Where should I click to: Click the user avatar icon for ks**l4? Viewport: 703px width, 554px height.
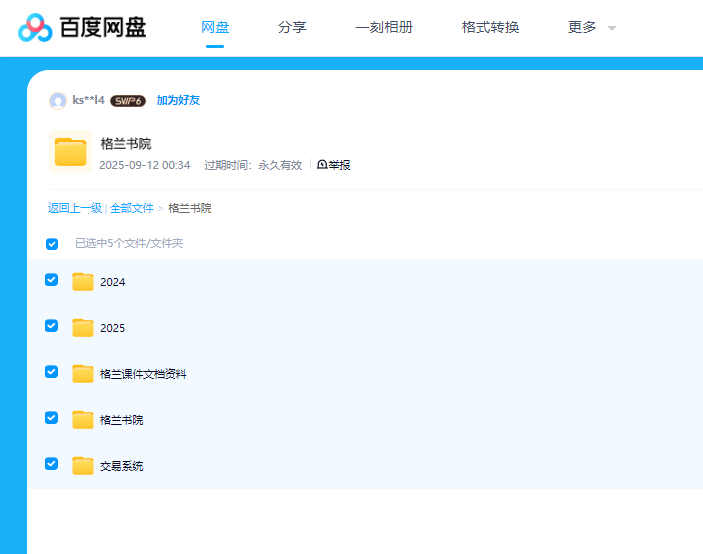58,101
